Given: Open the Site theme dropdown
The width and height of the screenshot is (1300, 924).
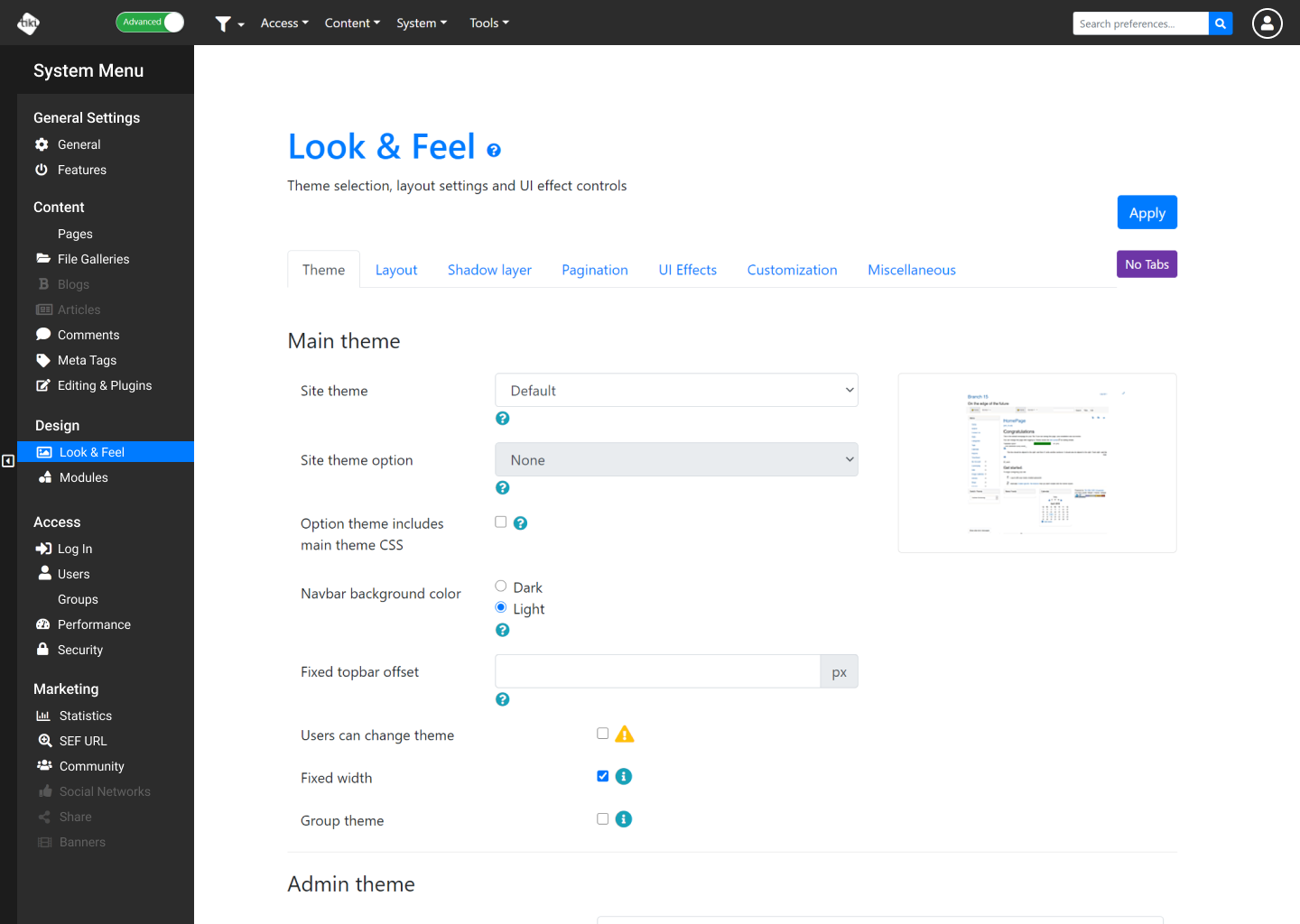Looking at the screenshot, I should (676, 390).
